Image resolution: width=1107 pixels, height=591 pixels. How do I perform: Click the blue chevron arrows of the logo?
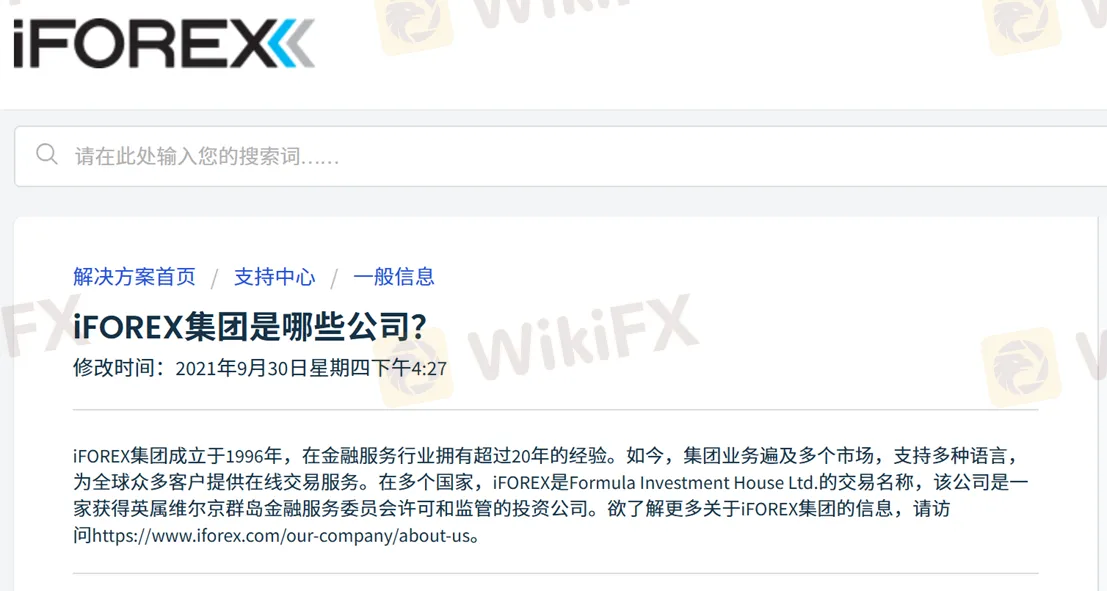coord(292,44)
